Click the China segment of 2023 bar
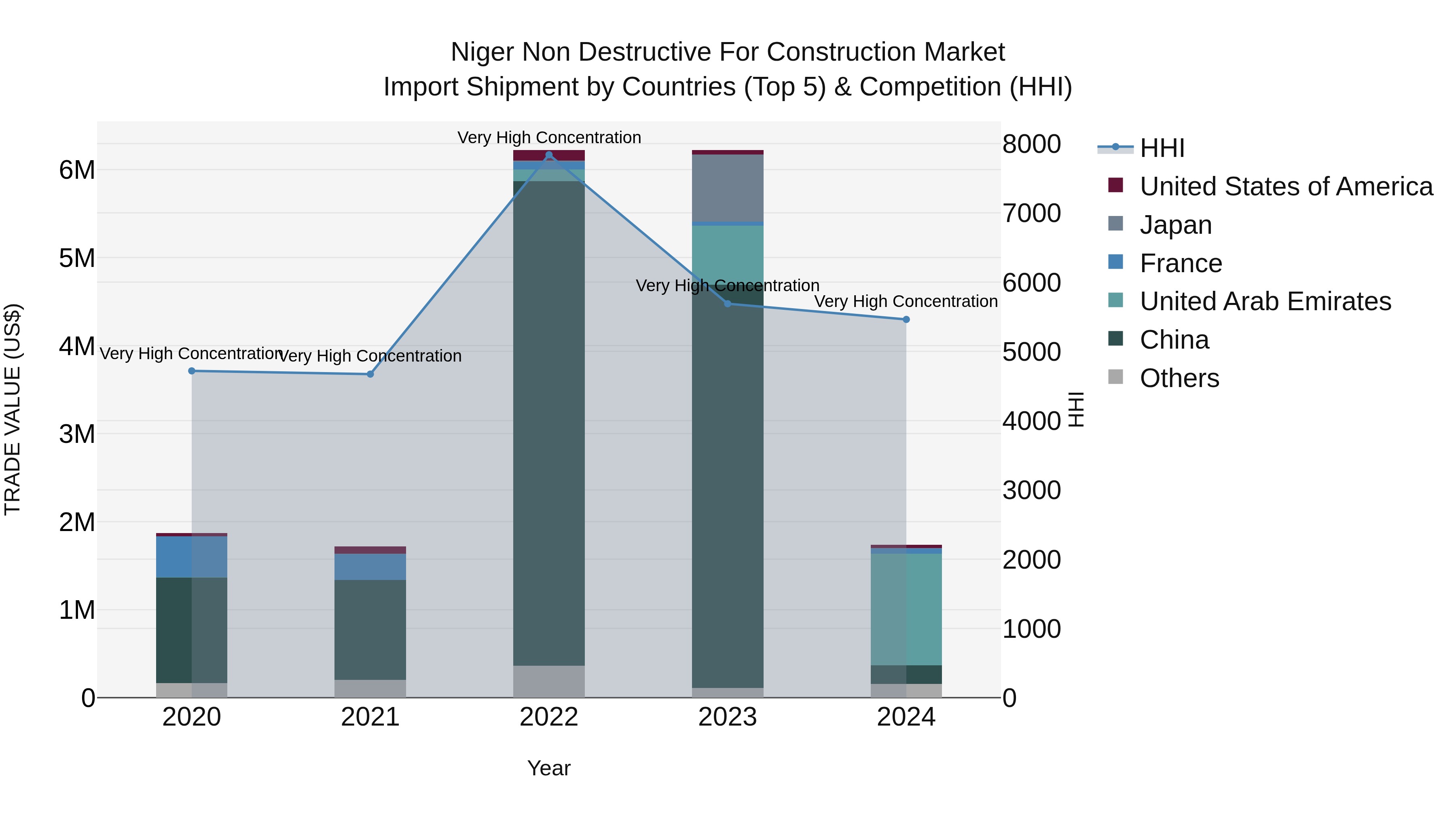This screenshot has height=819, width=1456. [728, 486]
